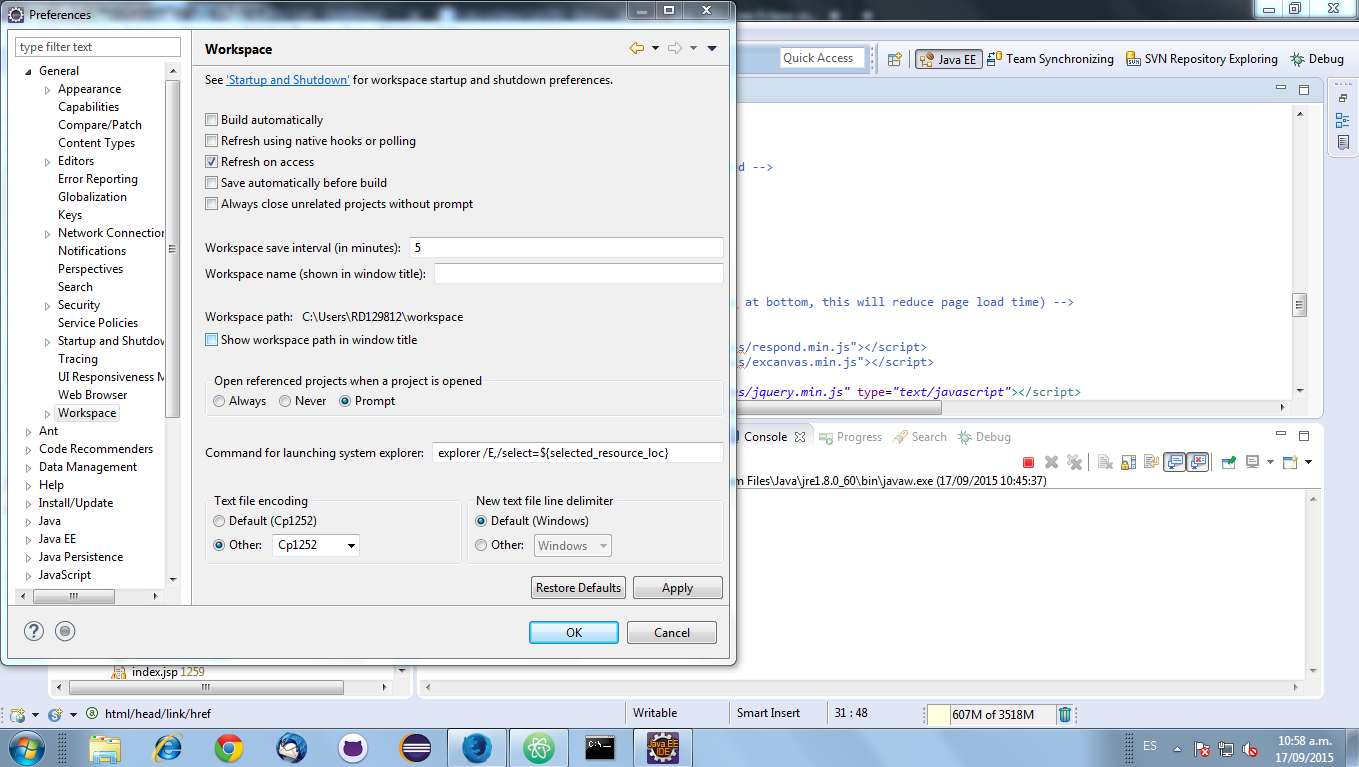Click the Cancel button

coord(672,633)
